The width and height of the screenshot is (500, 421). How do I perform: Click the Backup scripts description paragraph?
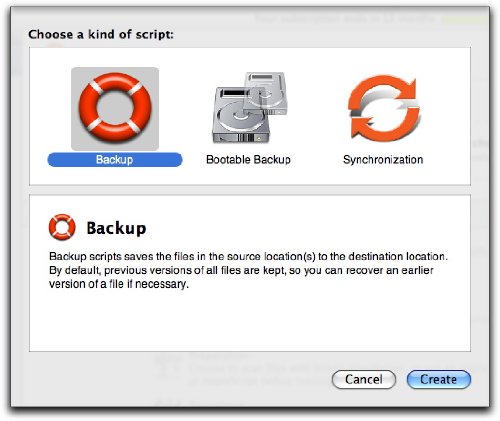coord(248,270)
